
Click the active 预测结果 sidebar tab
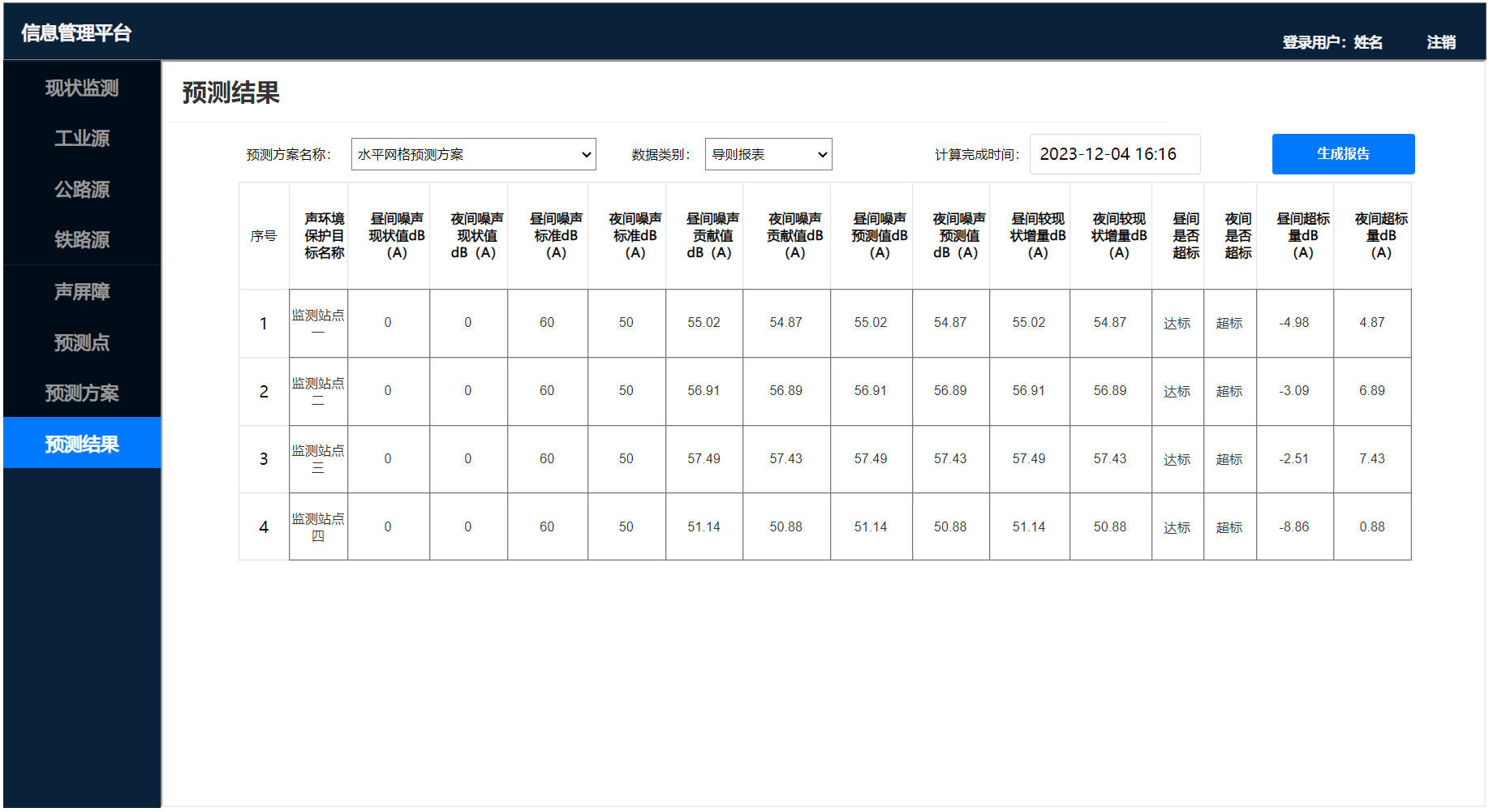[x=82, y=444]
